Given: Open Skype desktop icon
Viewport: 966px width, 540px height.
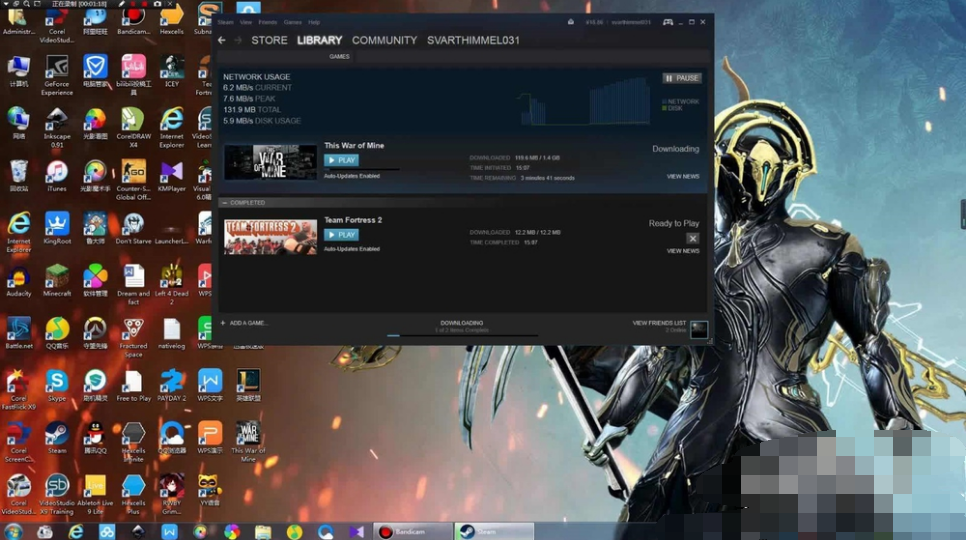Looking at the screenshot, I should coord(57,385).
